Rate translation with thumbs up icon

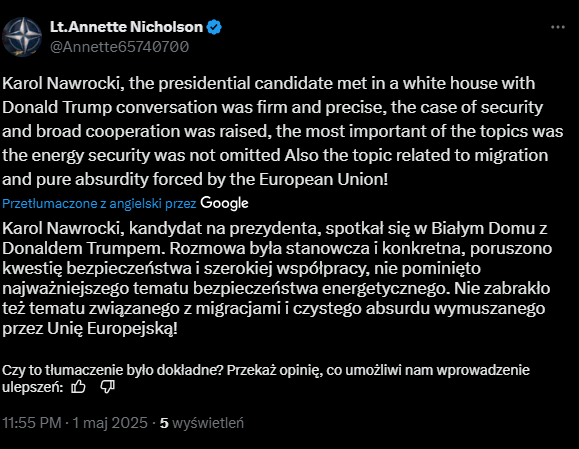click(x=78, y=387)
